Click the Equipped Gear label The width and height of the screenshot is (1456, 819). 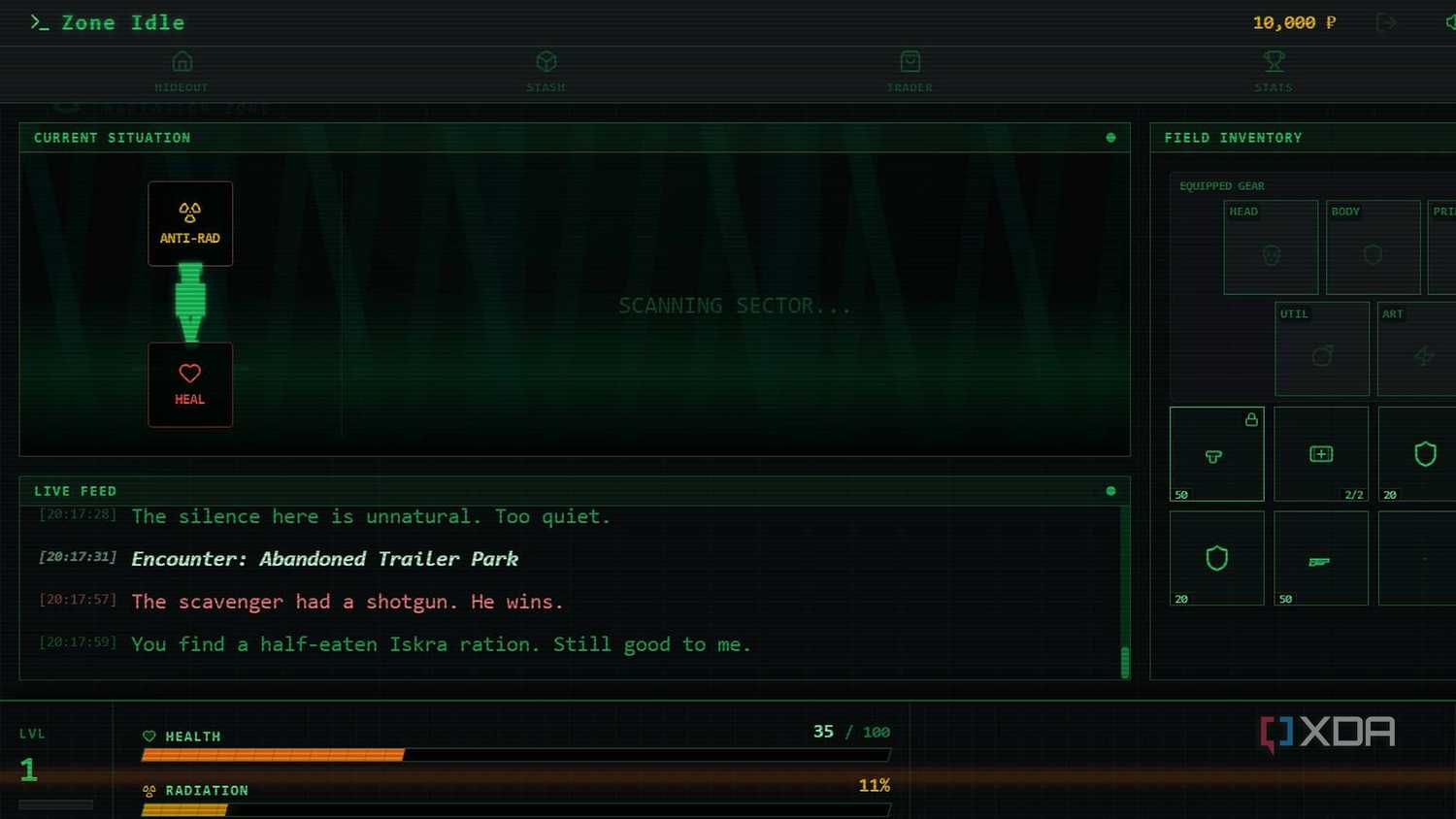pyautogui.click(x=1222, y=185)
